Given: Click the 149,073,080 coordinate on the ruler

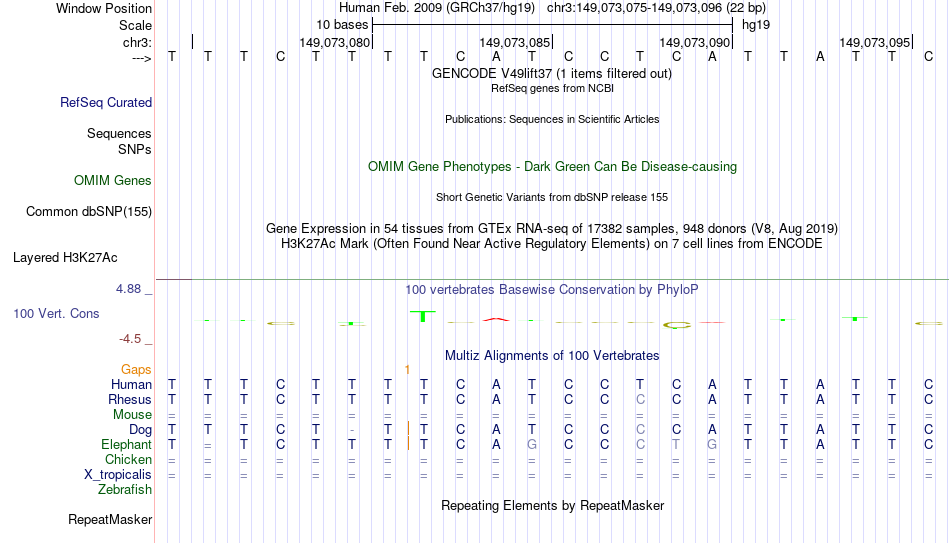Looking at the screenshot, I should coord(334,42).
